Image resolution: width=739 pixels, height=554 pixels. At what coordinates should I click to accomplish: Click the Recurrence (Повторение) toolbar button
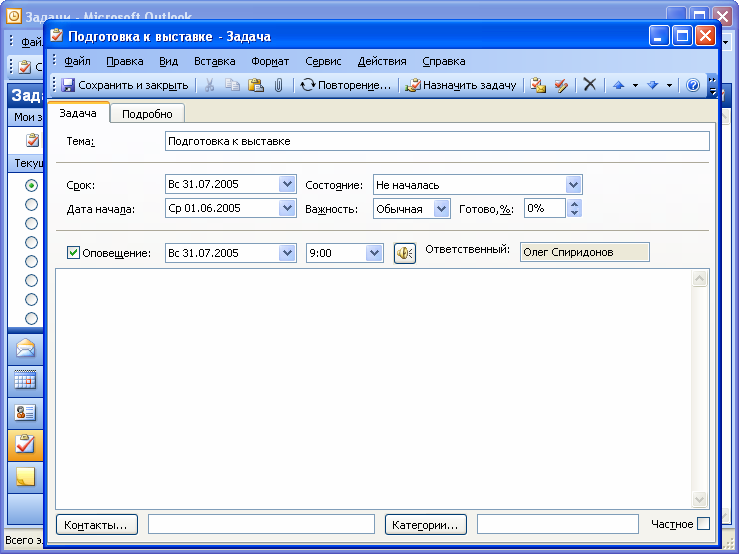[345, 86]
